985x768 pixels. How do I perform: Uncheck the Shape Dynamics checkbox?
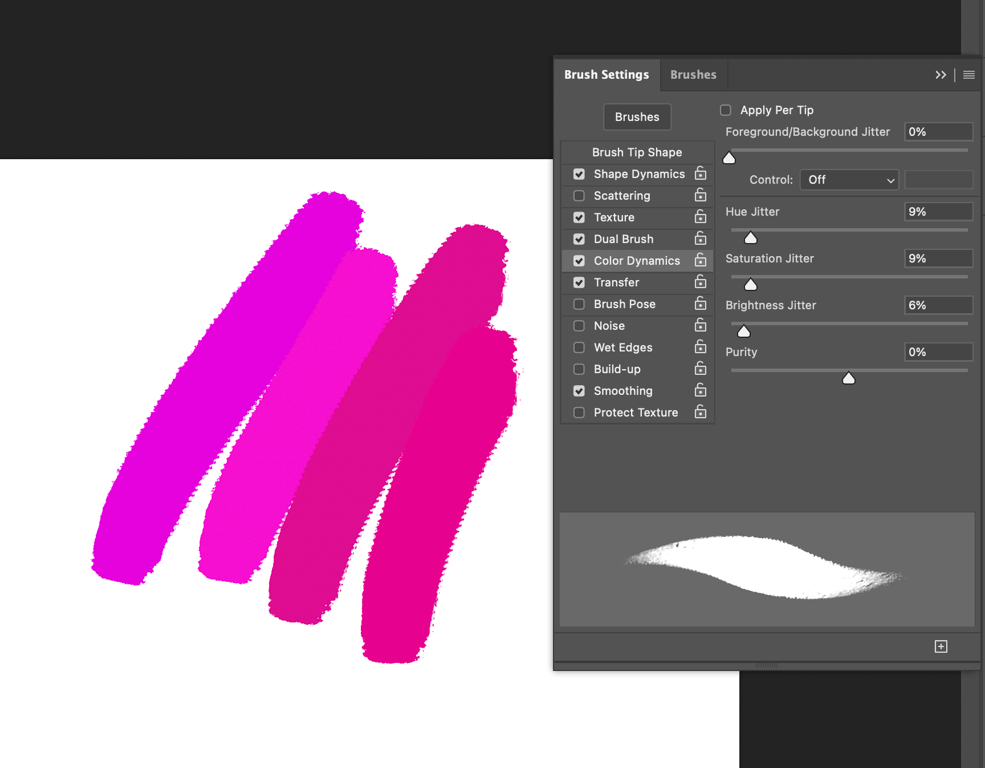[579, 174]
